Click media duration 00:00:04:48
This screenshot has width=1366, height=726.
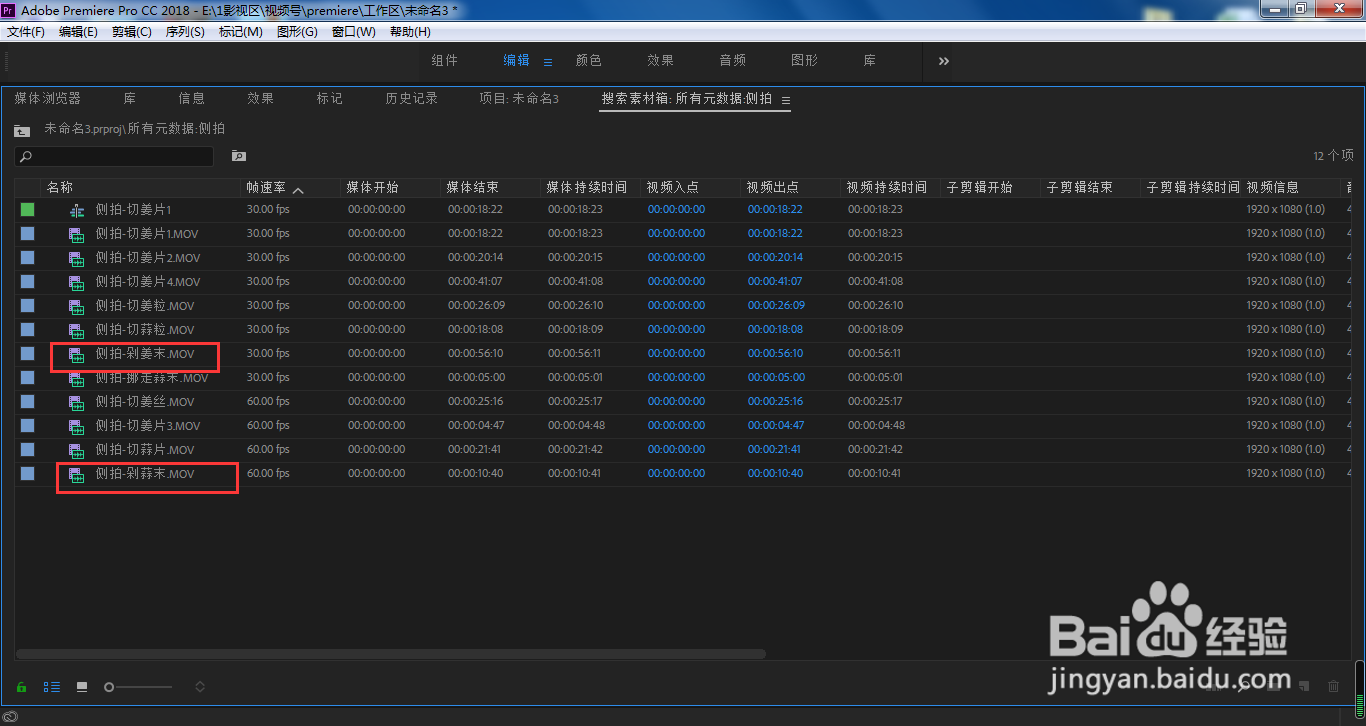click(576, 426)
